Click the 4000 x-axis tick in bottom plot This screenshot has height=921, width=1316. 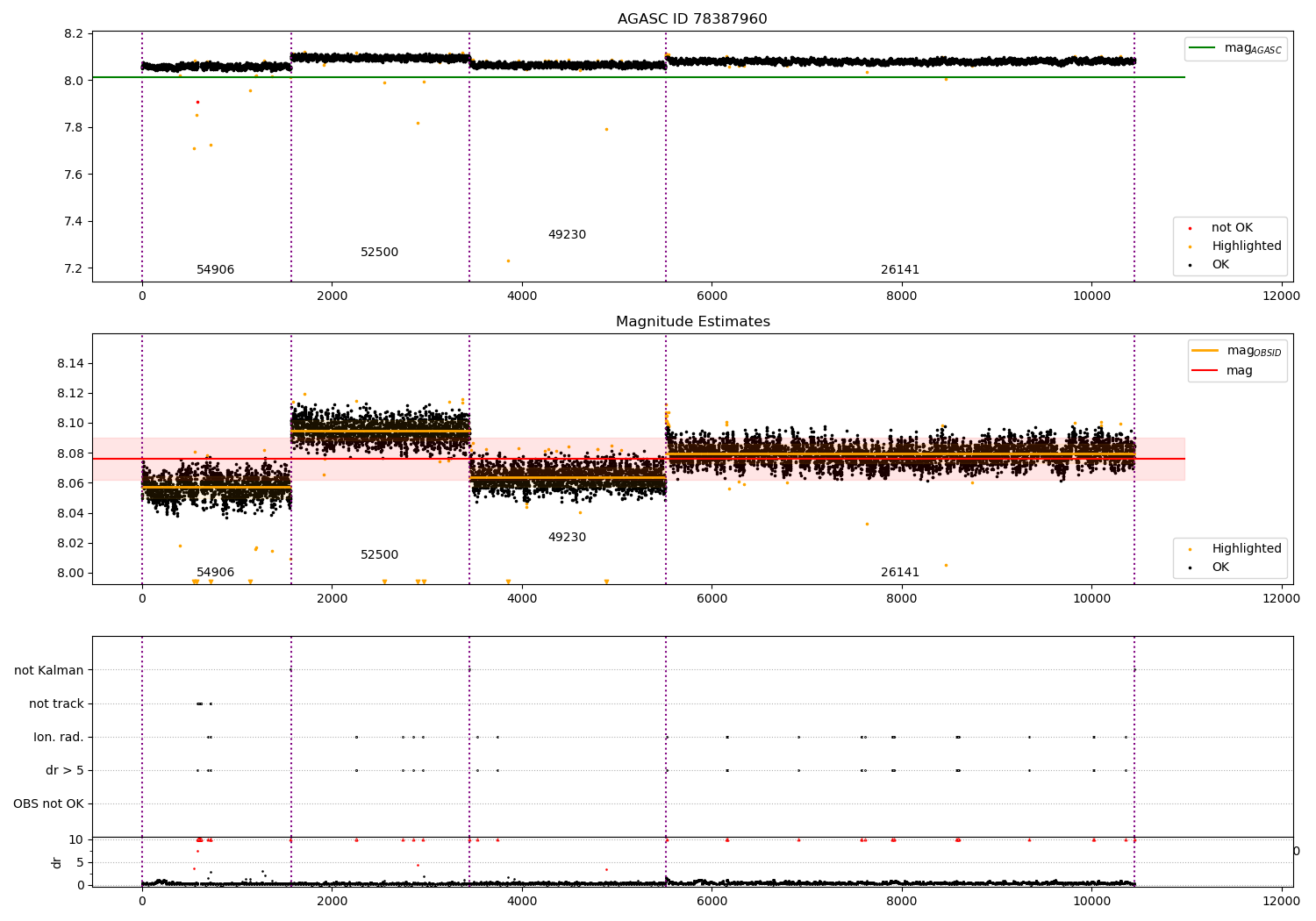click(x=522, y=902)
